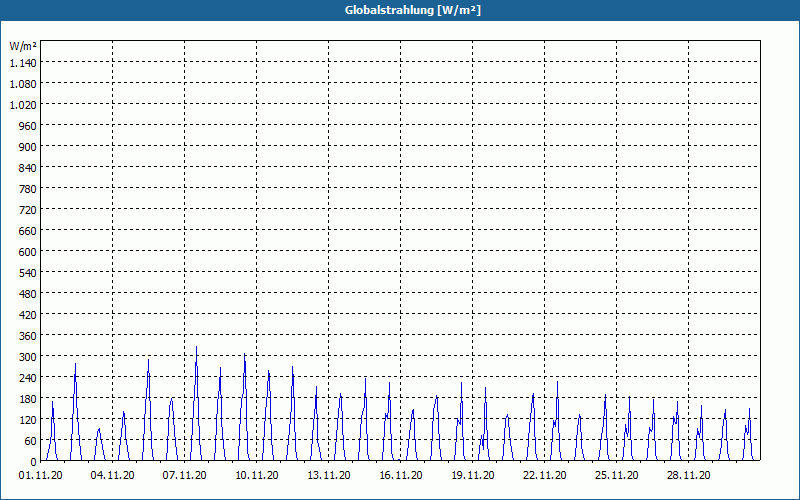
Task: Click the 720 y-axis value
Action: 28,210
